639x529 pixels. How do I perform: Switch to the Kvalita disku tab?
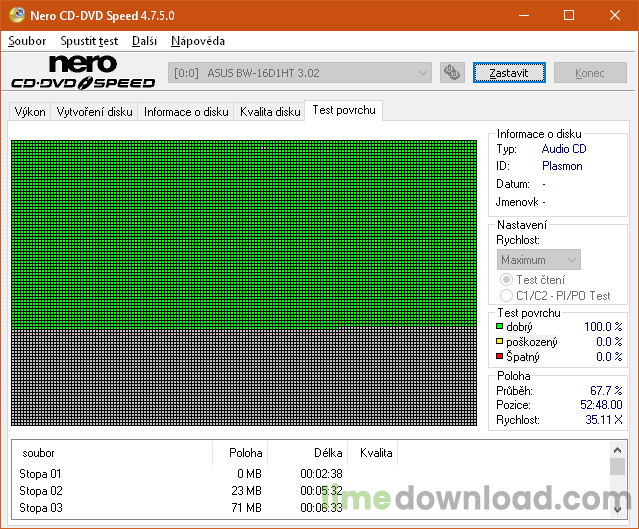click(270, 112)
